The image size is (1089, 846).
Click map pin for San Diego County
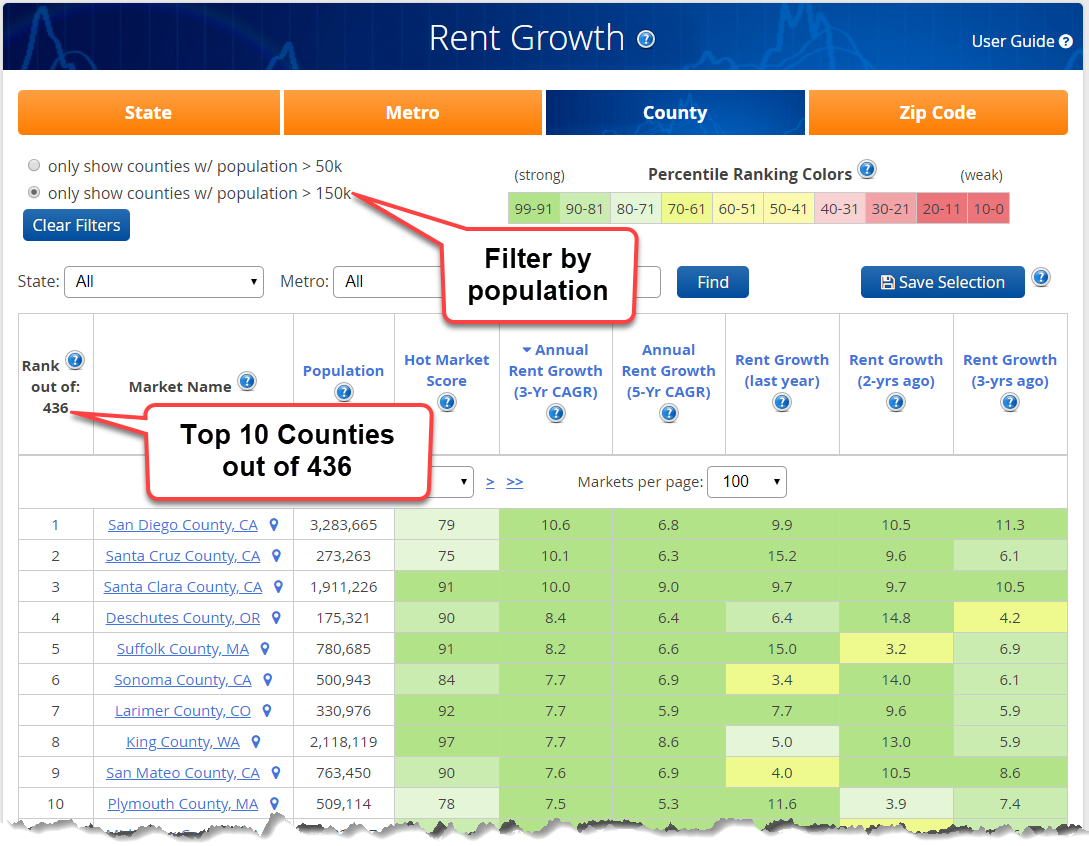click(x=274, y=525)
